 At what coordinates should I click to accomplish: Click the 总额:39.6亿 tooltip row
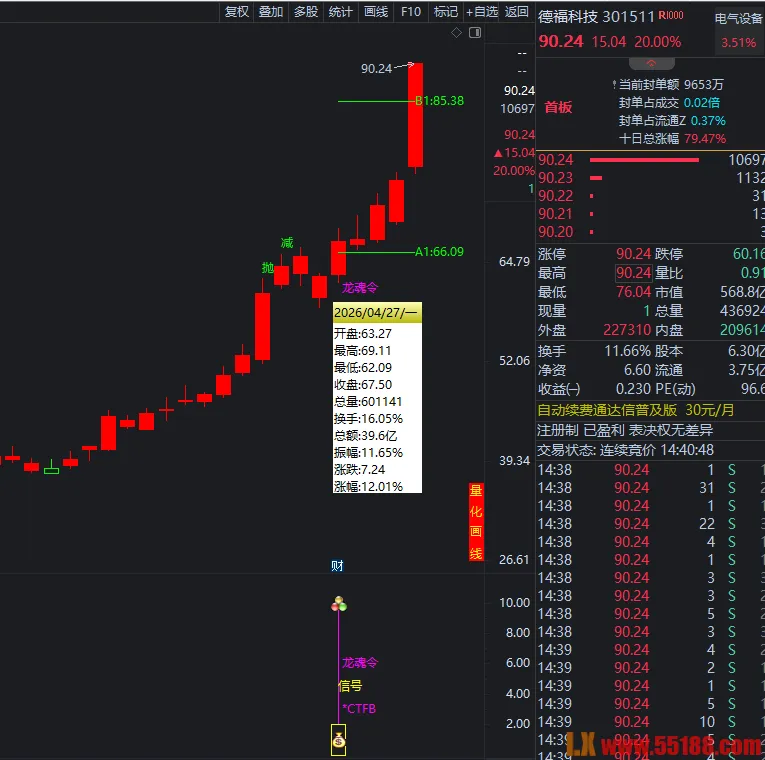pyautogui.click(x=377, y=436)
